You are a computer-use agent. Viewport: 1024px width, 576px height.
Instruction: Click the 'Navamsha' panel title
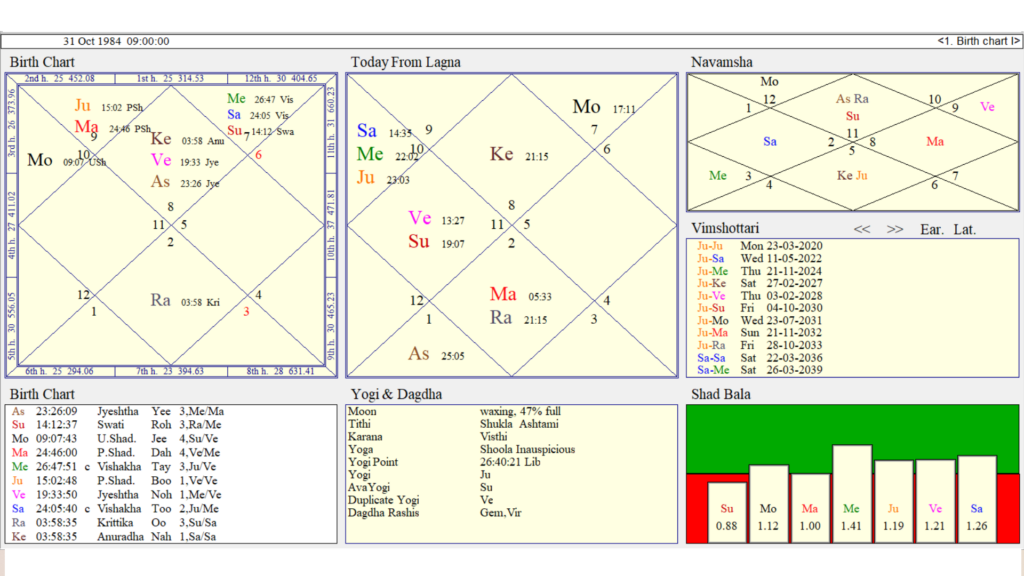[x=722, y=62]
